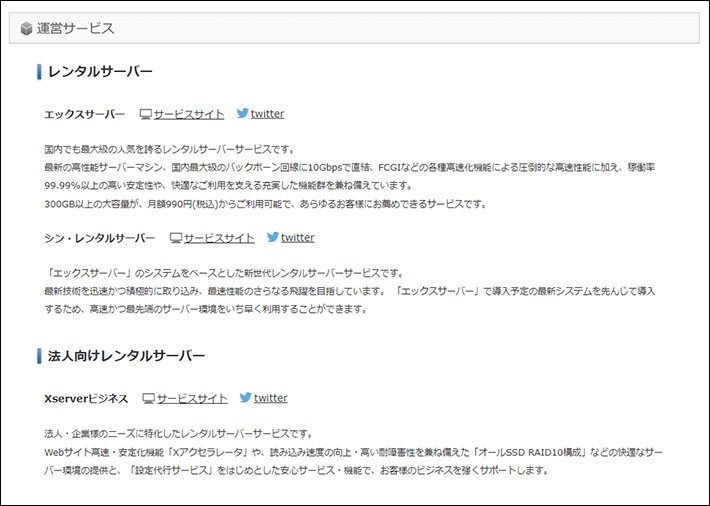Click the line starting with 99.99%以上の高い安定性

(x=229, y=186)
